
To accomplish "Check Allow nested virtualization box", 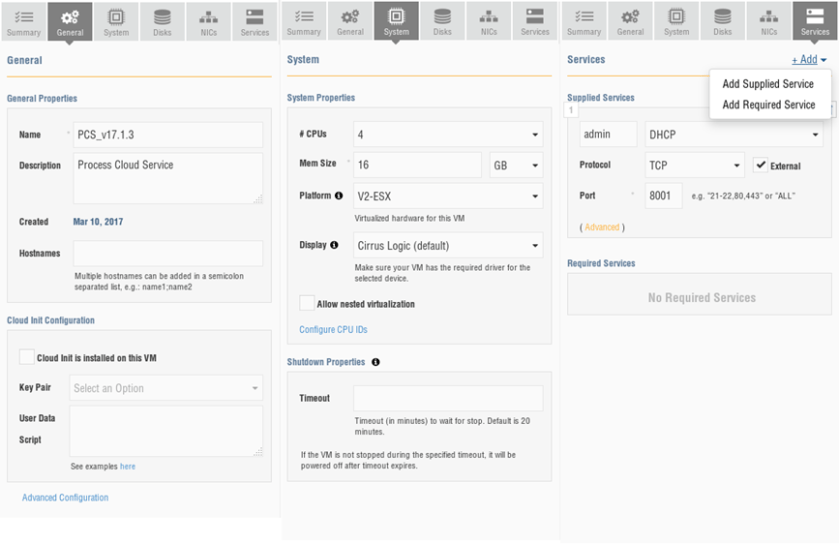I will tap(307, 303).
